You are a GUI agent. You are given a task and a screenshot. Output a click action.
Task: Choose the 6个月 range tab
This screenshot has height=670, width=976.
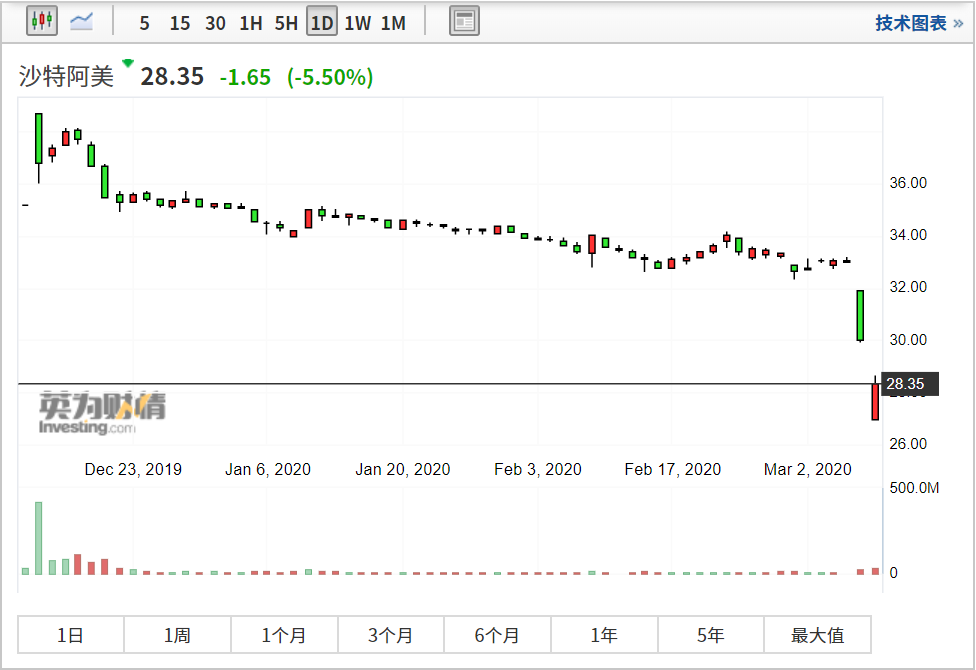point(497,635)
